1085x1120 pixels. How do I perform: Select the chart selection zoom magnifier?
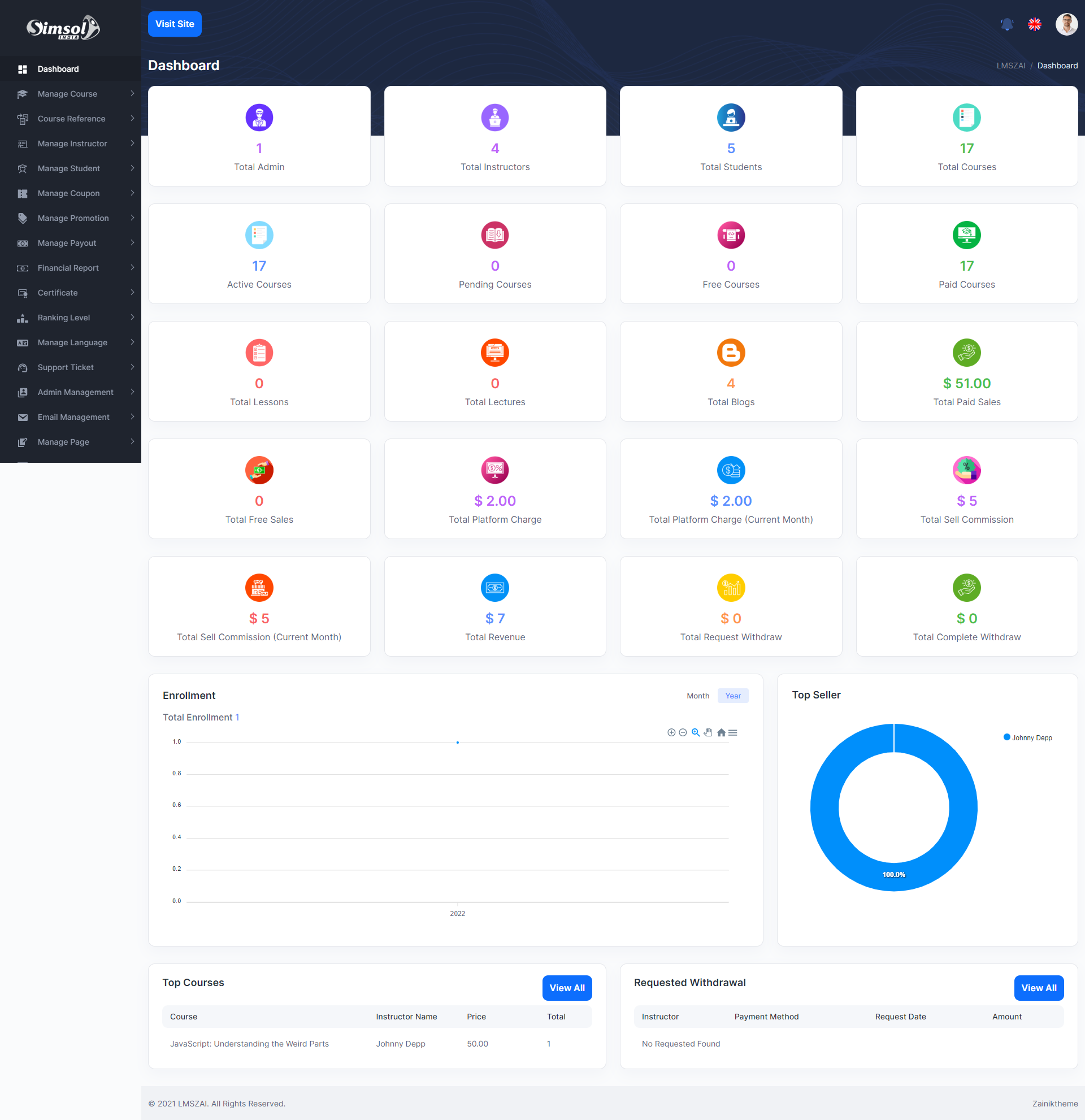695,732
